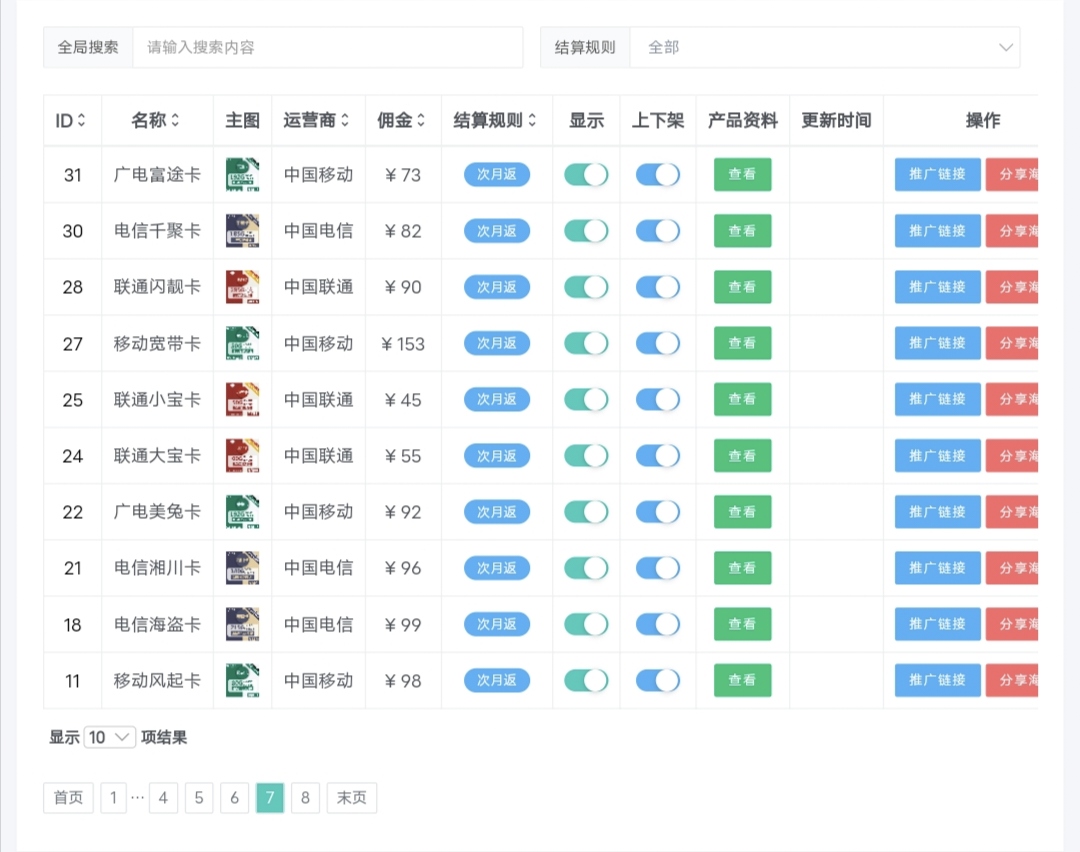
Task: Sort by 运营商 column header arrows
Action: 345,121
